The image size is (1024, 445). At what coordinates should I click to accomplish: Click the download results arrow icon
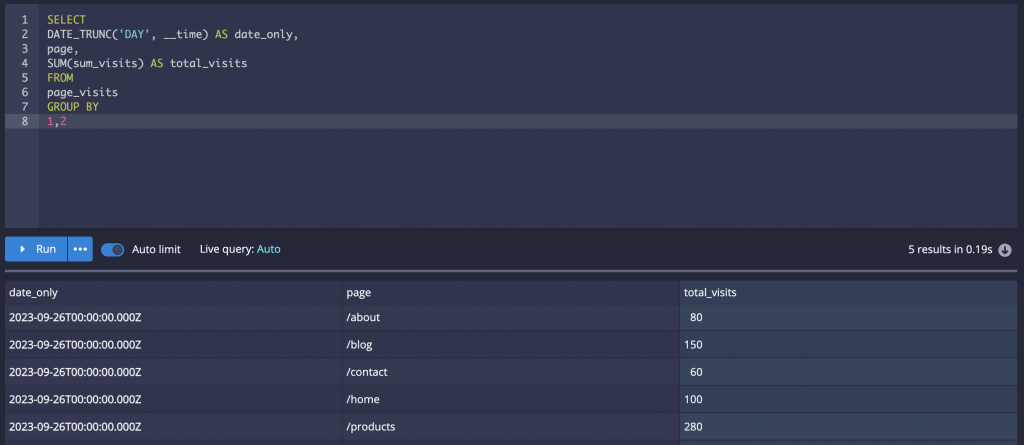point(1006,250)
